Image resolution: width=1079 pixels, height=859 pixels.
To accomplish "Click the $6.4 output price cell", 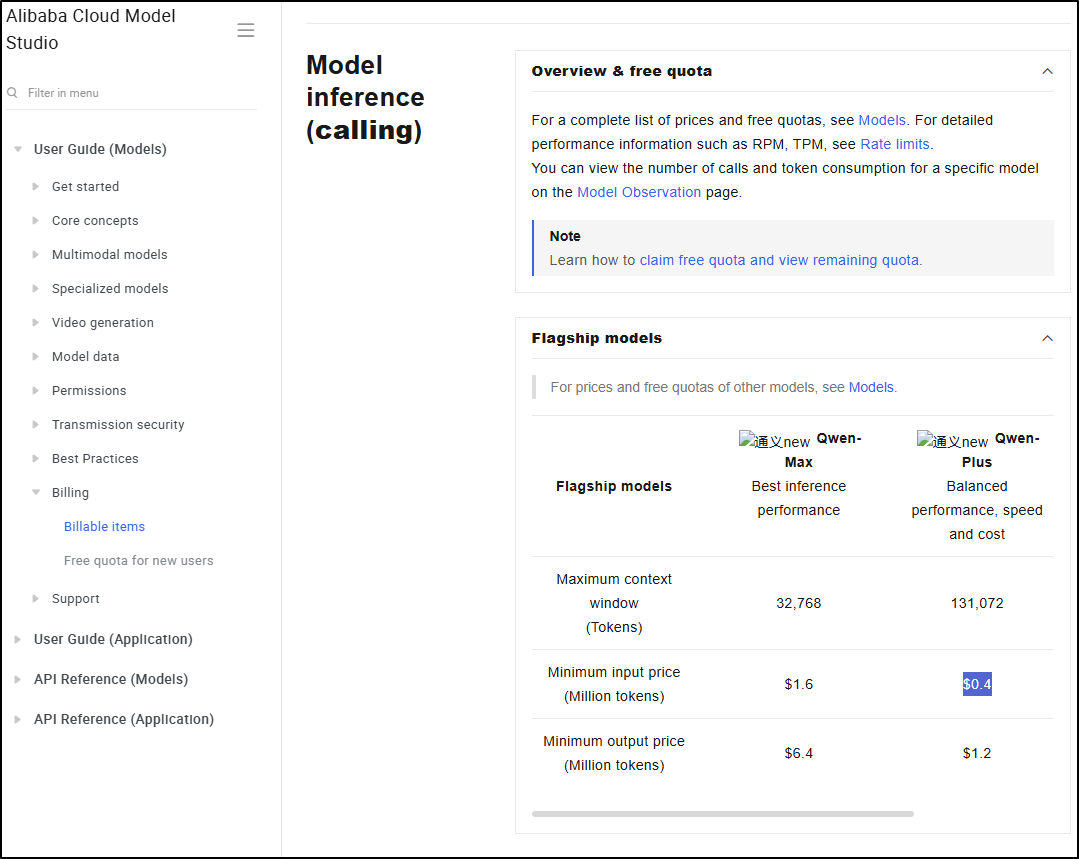I will (x=798, y=754).
